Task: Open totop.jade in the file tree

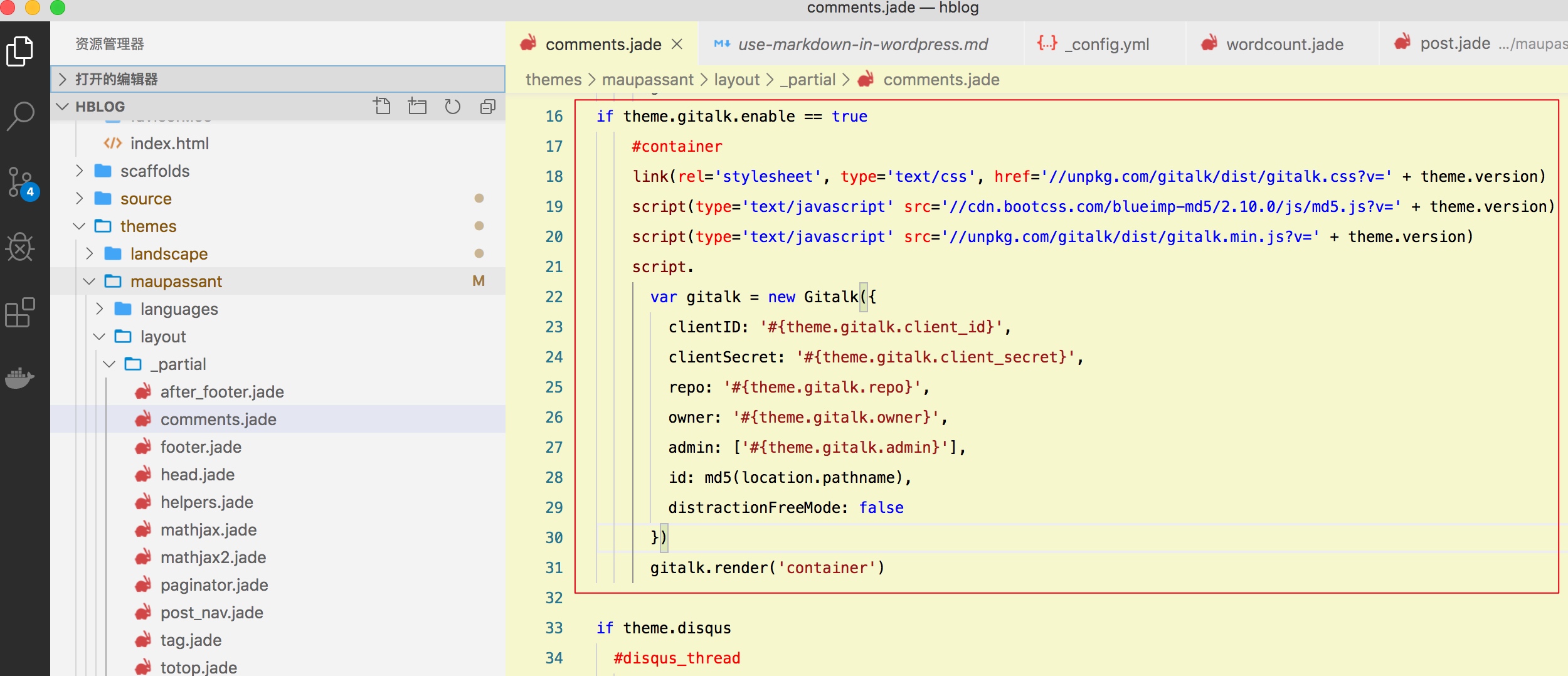Action: click(277, 667)
